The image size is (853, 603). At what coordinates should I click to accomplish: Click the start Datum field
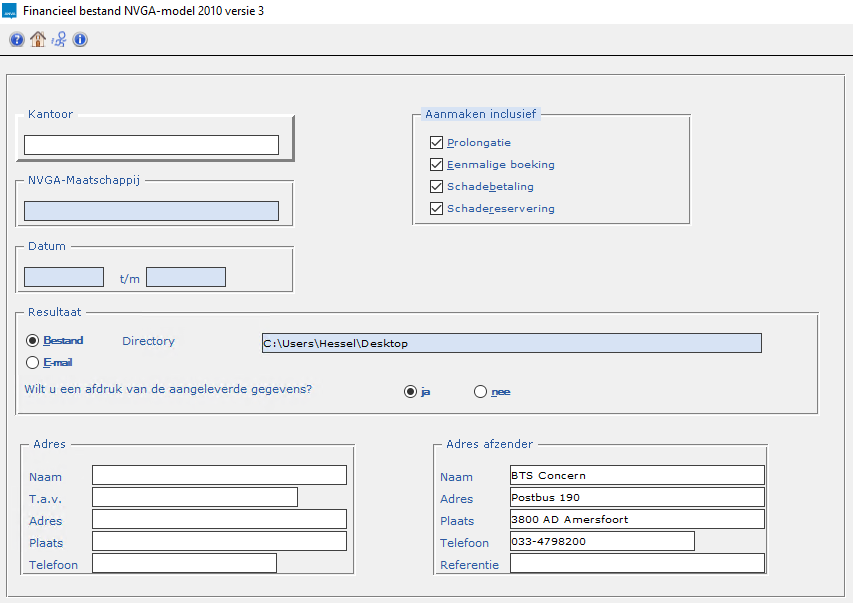pyautogui.click(x=64, y=277)
